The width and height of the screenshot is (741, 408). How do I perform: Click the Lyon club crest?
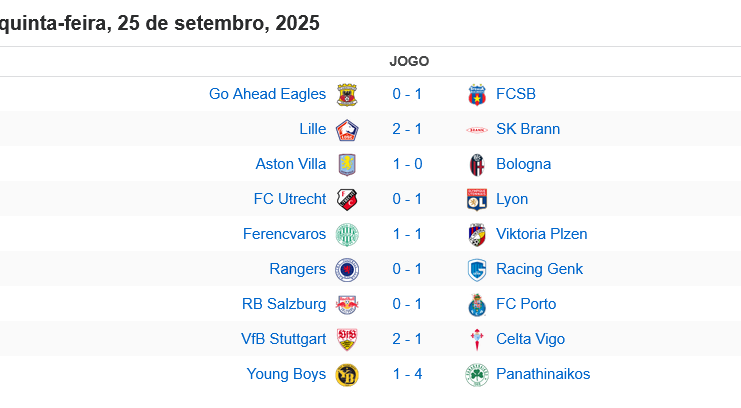[x=477, y=199]
